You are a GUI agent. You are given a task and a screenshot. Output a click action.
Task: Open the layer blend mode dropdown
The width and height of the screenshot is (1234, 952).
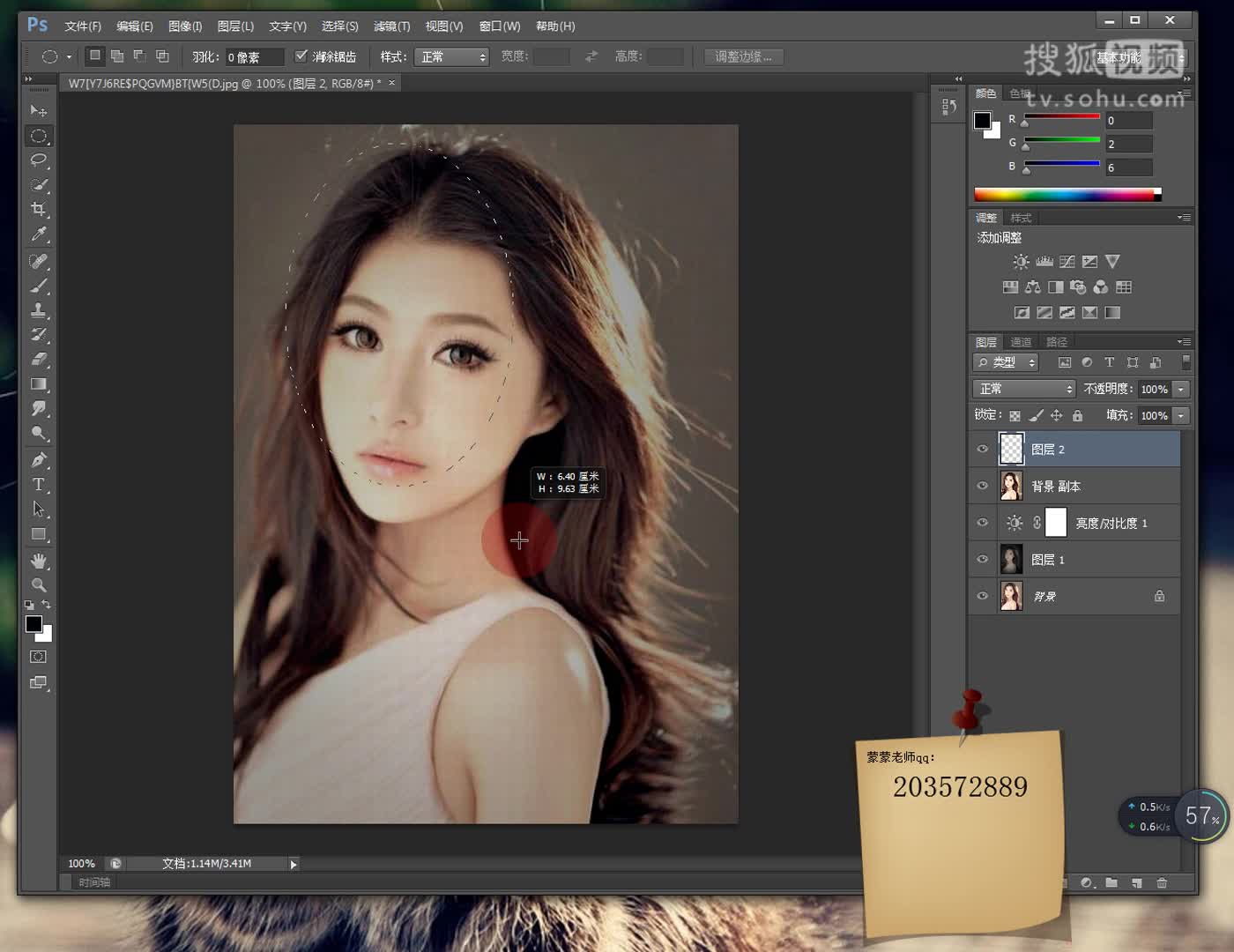point(1024,389)
